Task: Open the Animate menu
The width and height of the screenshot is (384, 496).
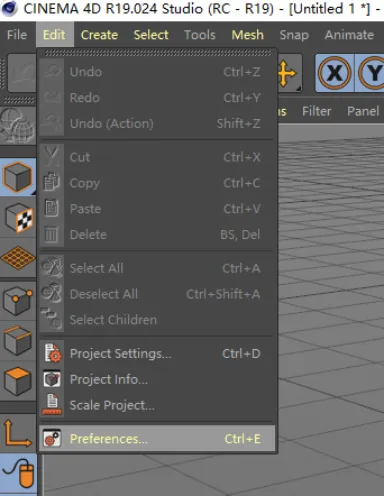Action: [349, 35]
